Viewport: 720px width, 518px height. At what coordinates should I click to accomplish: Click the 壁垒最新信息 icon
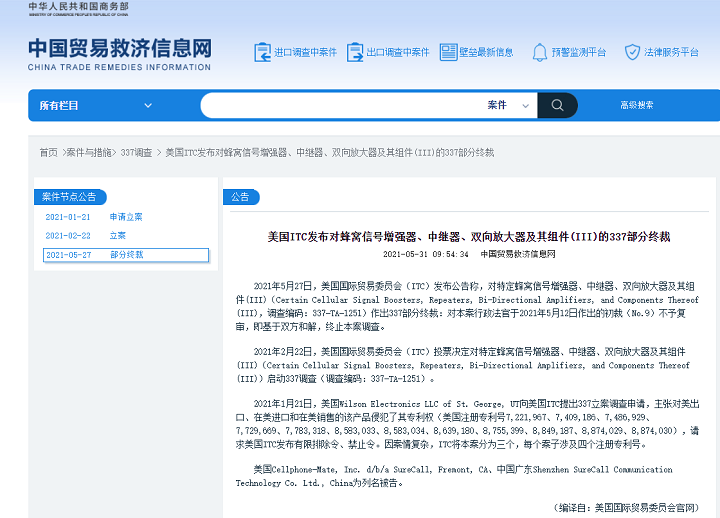tap(448, 52)
